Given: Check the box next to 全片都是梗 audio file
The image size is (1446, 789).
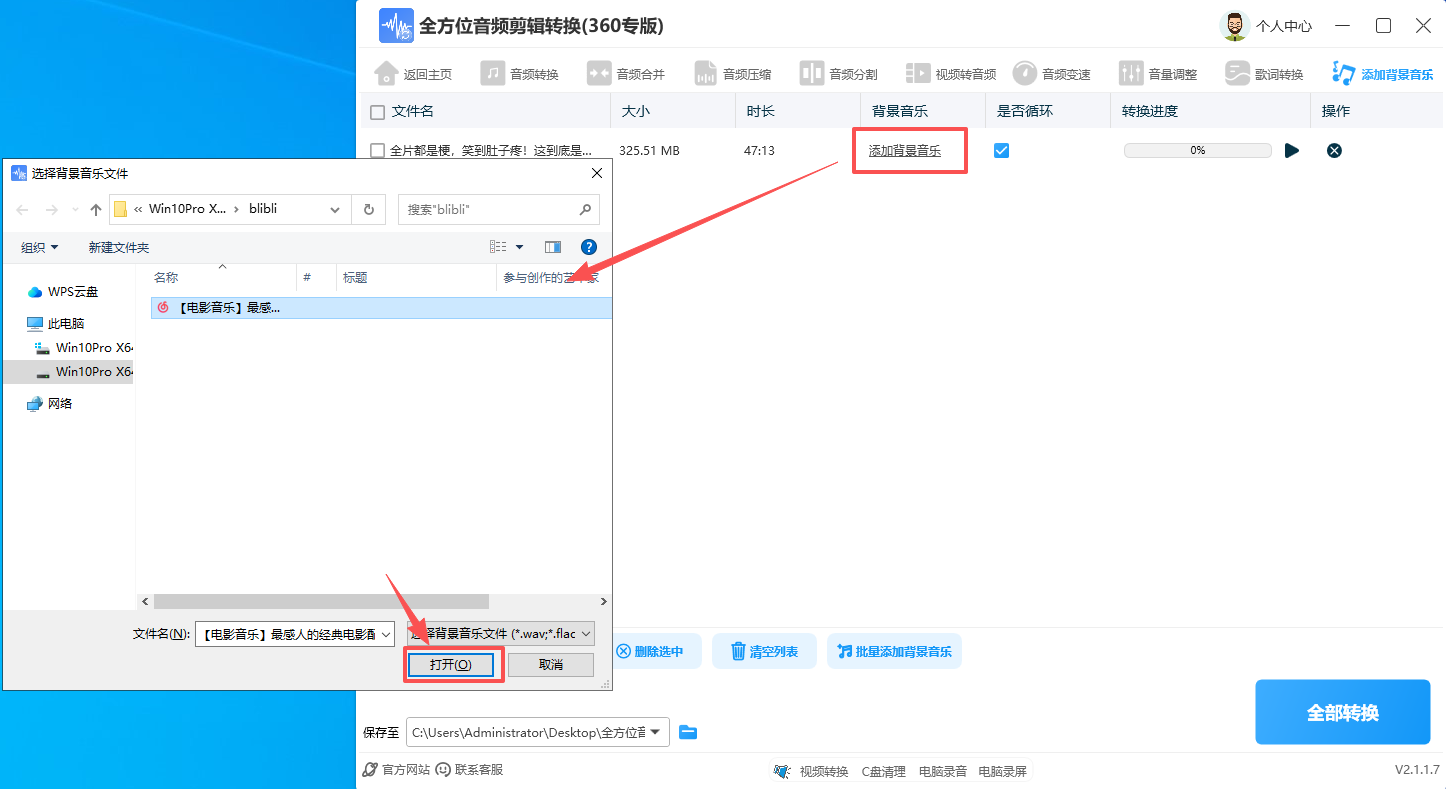Looking at the screenshot, I should pyautogui.click(x=377, y=150).
